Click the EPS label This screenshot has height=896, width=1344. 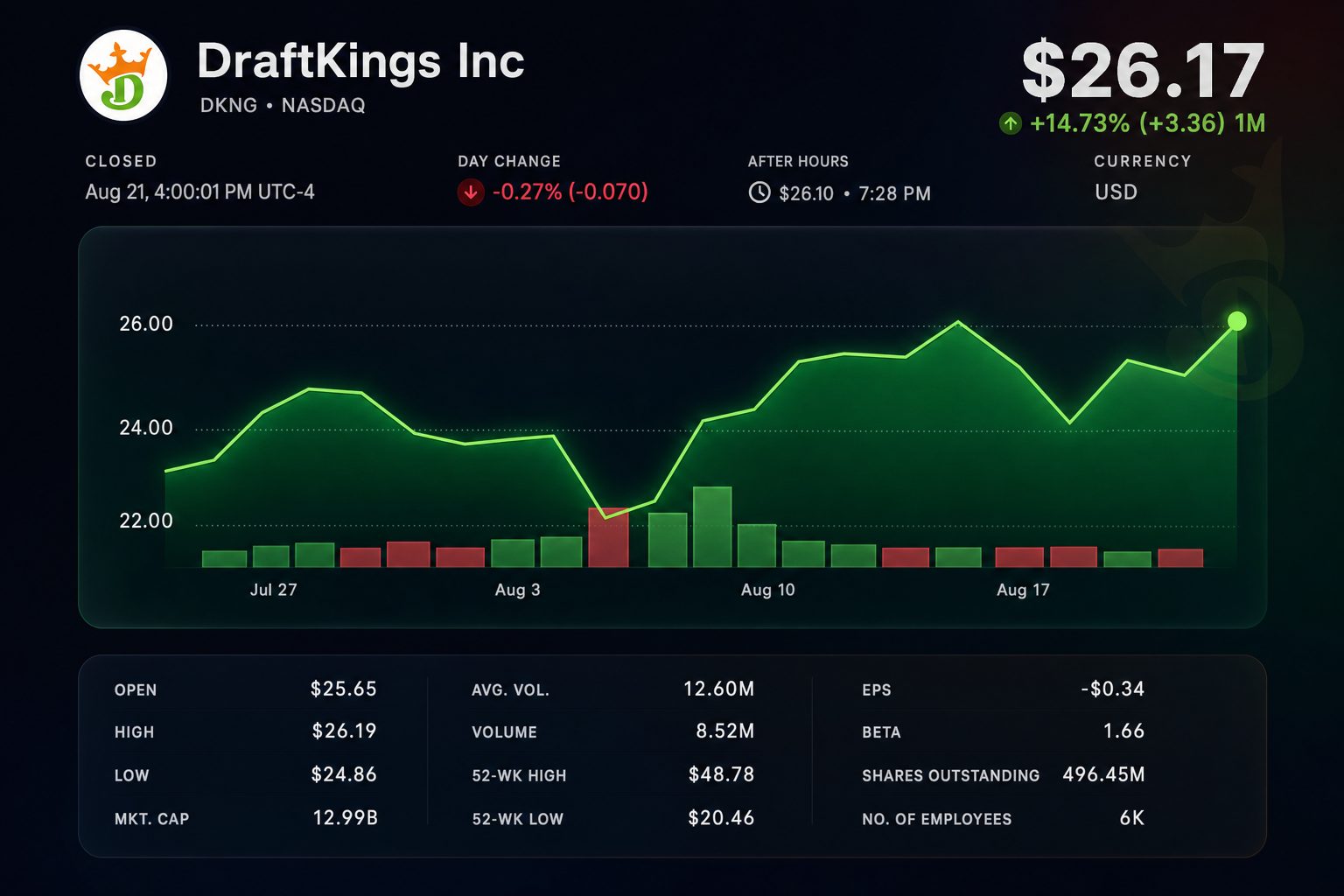[876, 689]
